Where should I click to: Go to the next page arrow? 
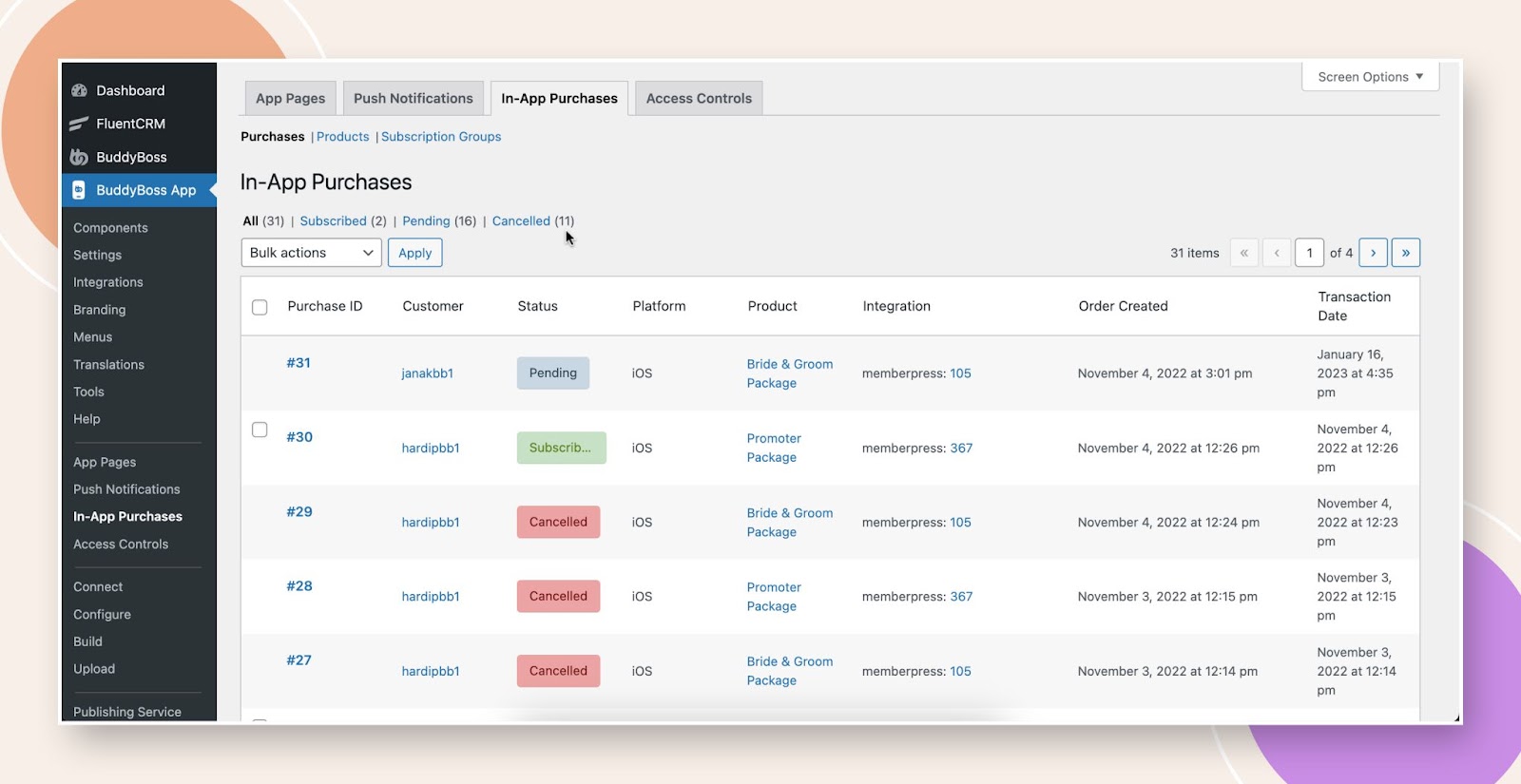[1374, 253]
